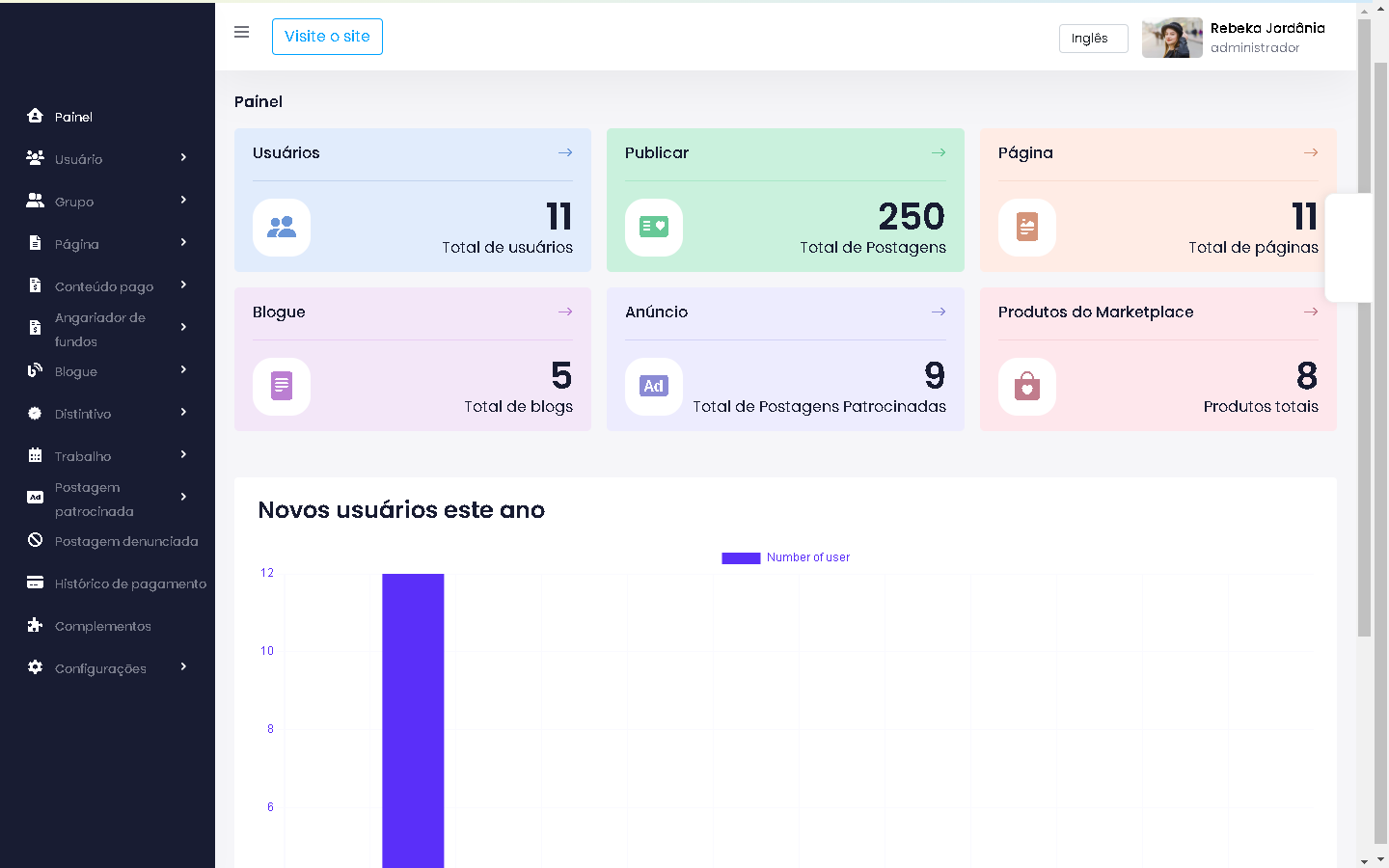
Task: Expand the Configurações sidebar chevron
Action: click(183, 667)
